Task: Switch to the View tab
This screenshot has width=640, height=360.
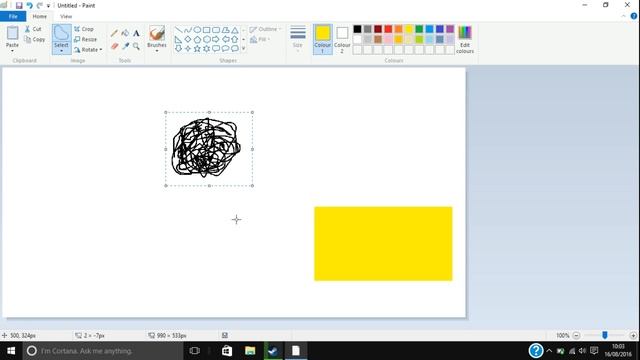Action: click(x=66, y=16)
